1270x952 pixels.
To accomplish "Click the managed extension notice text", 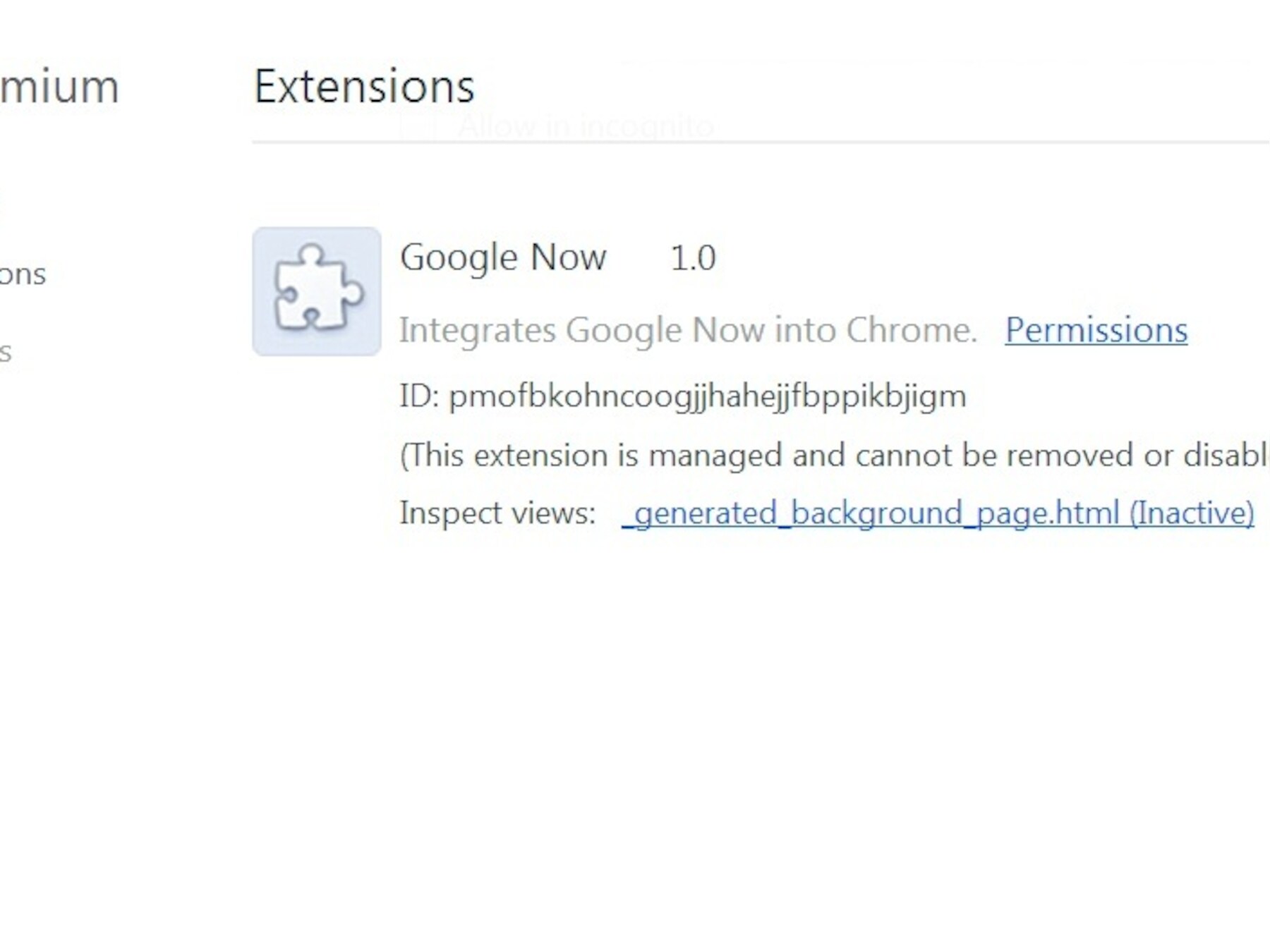I will pos(833,456).
